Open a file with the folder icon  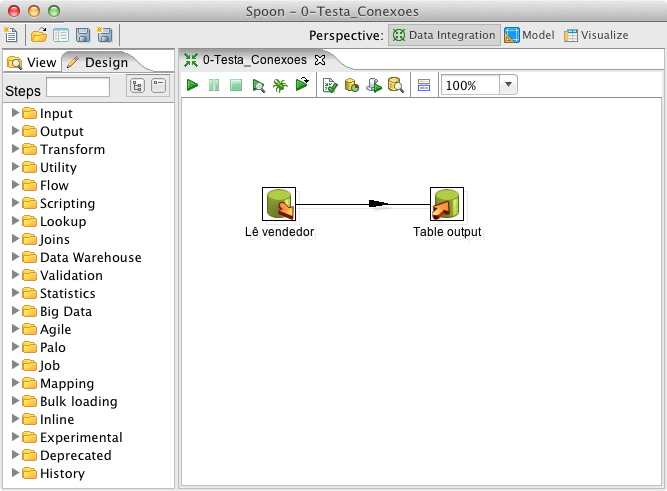click(x=39, y=35)
